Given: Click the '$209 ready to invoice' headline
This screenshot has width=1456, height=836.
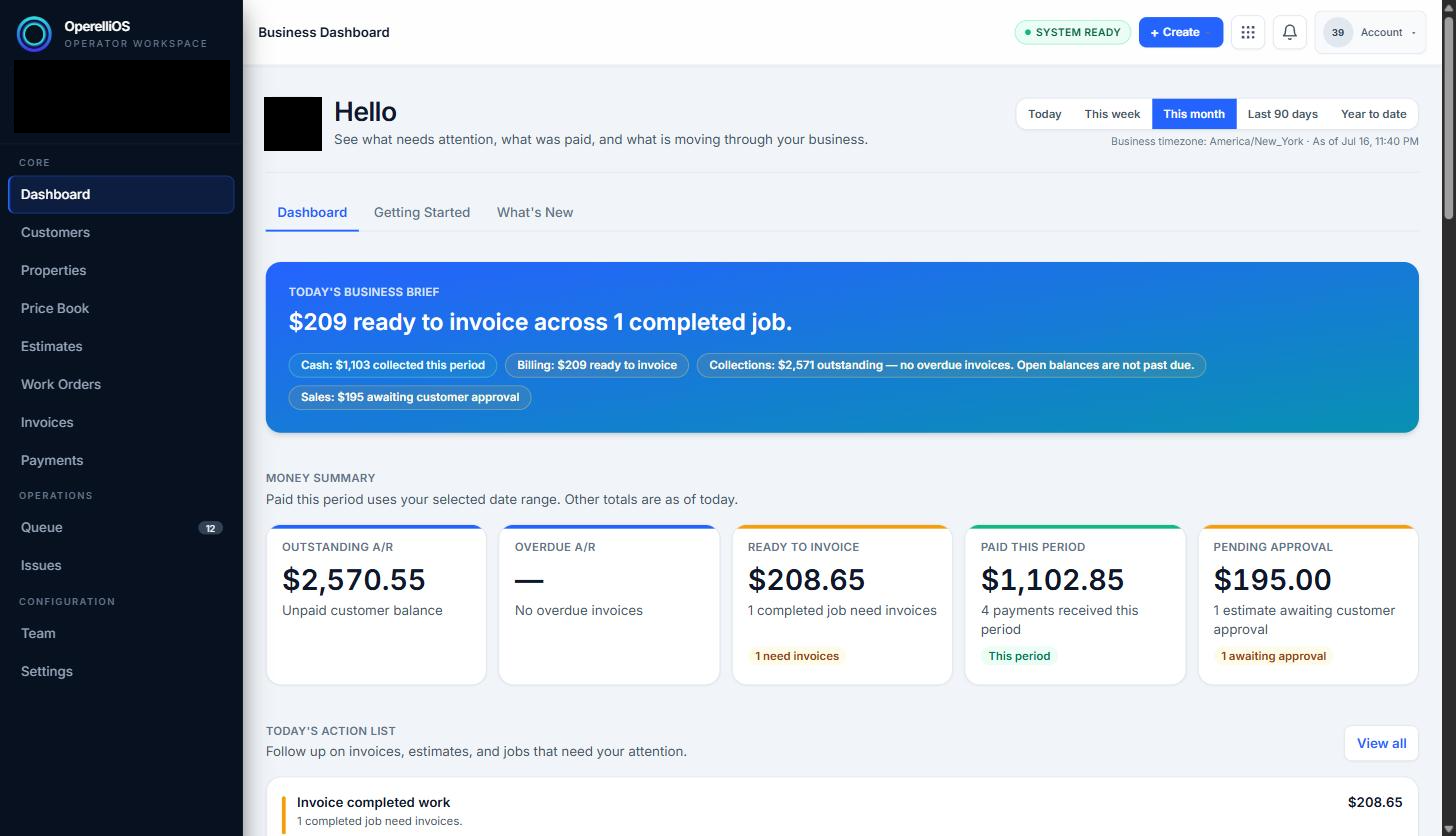Looking at the screenshot, I should click(540, 322).
